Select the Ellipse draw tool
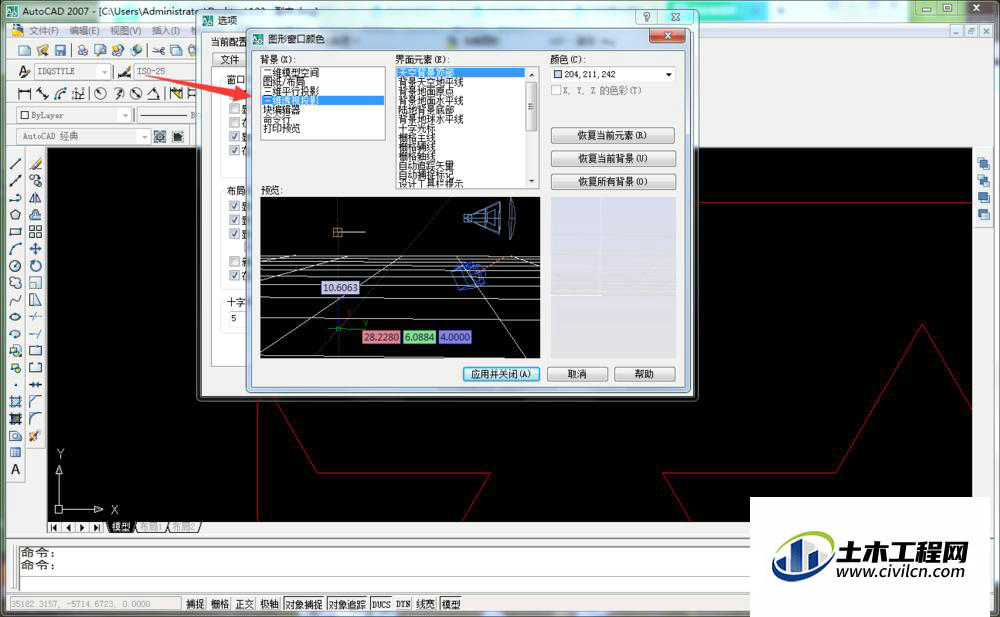1000x617 pixels. (x=16, y=316)
